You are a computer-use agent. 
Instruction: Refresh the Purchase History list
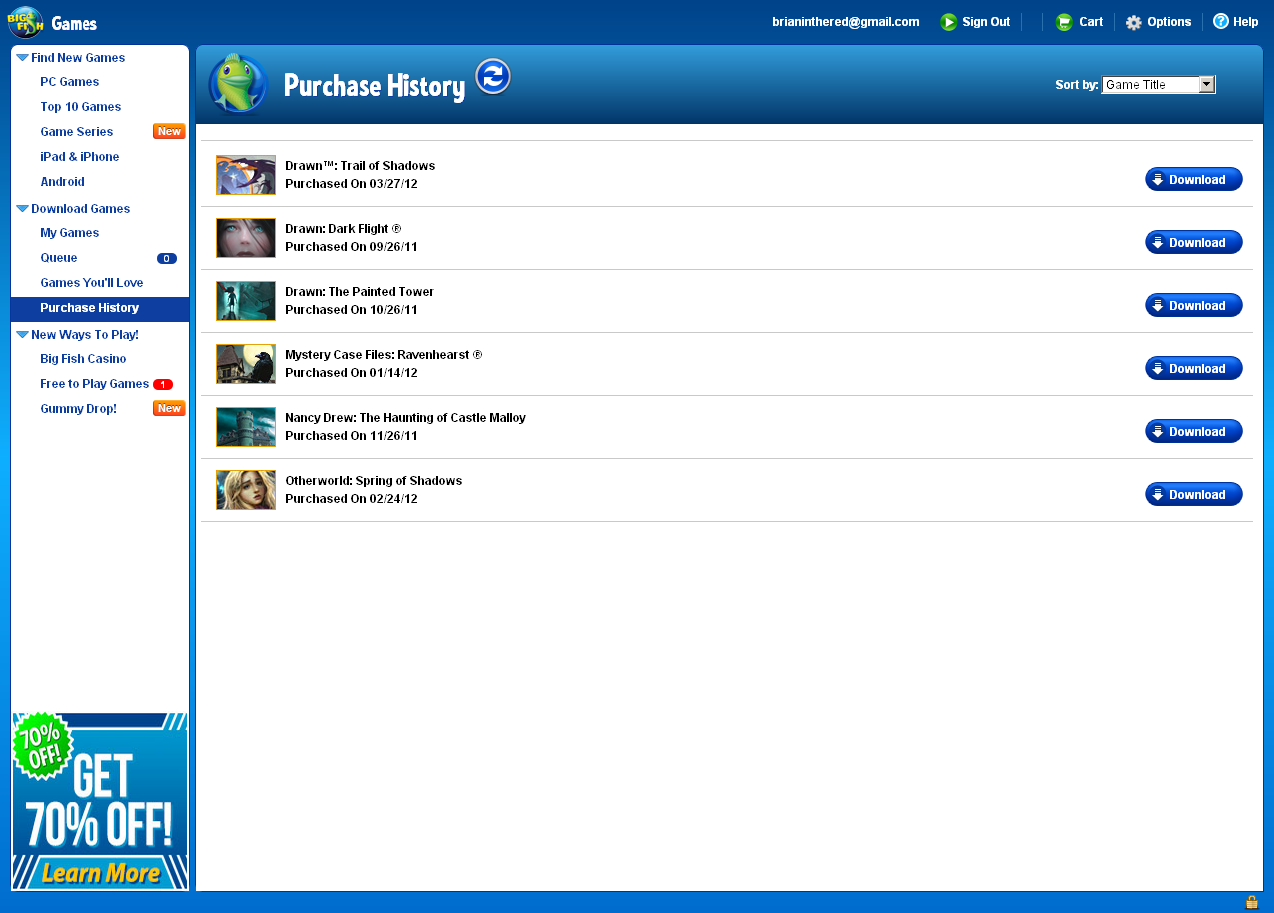point(493,77)
